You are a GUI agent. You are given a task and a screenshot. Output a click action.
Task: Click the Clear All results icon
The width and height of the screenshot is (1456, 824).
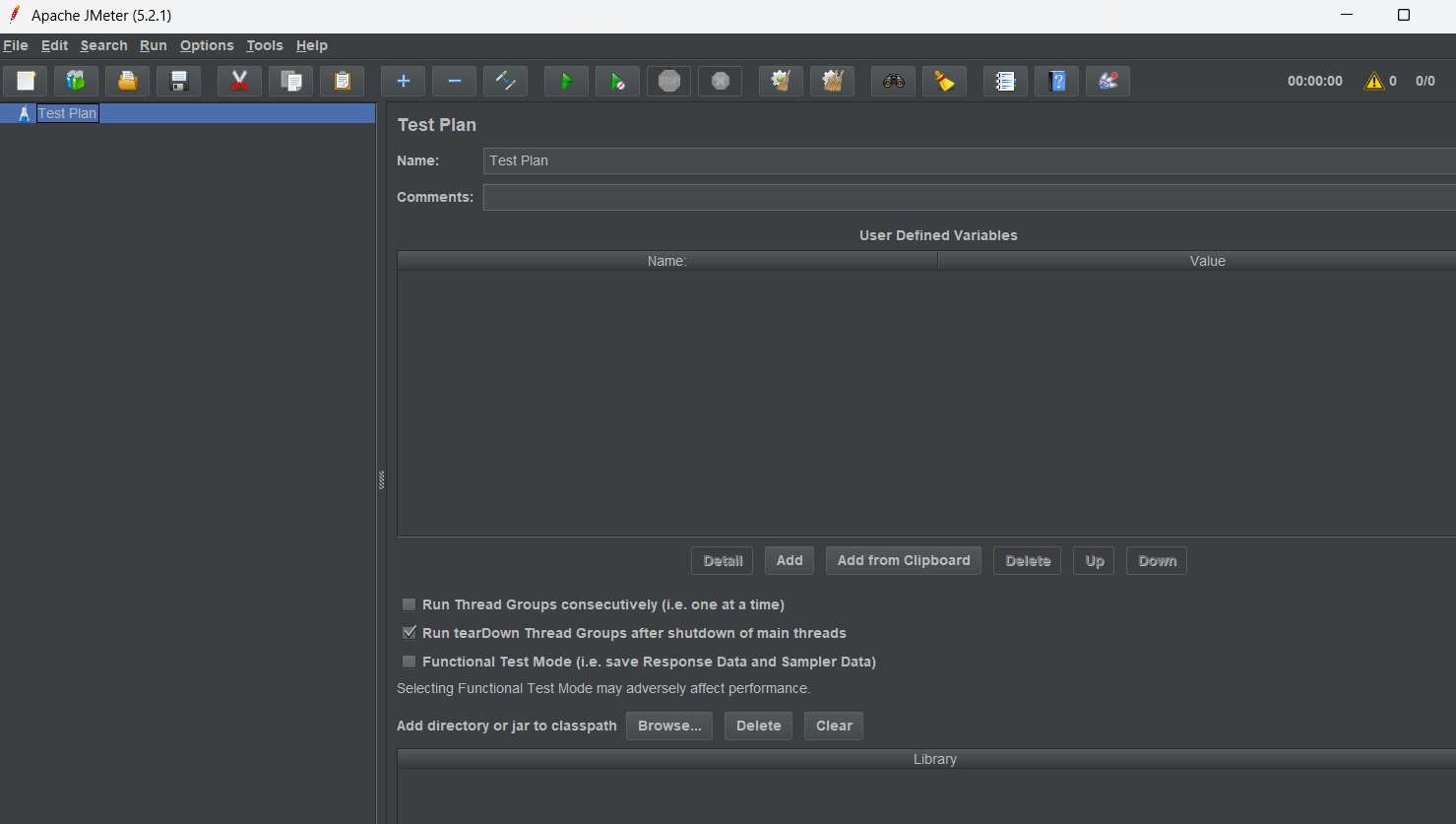point(832,81)
